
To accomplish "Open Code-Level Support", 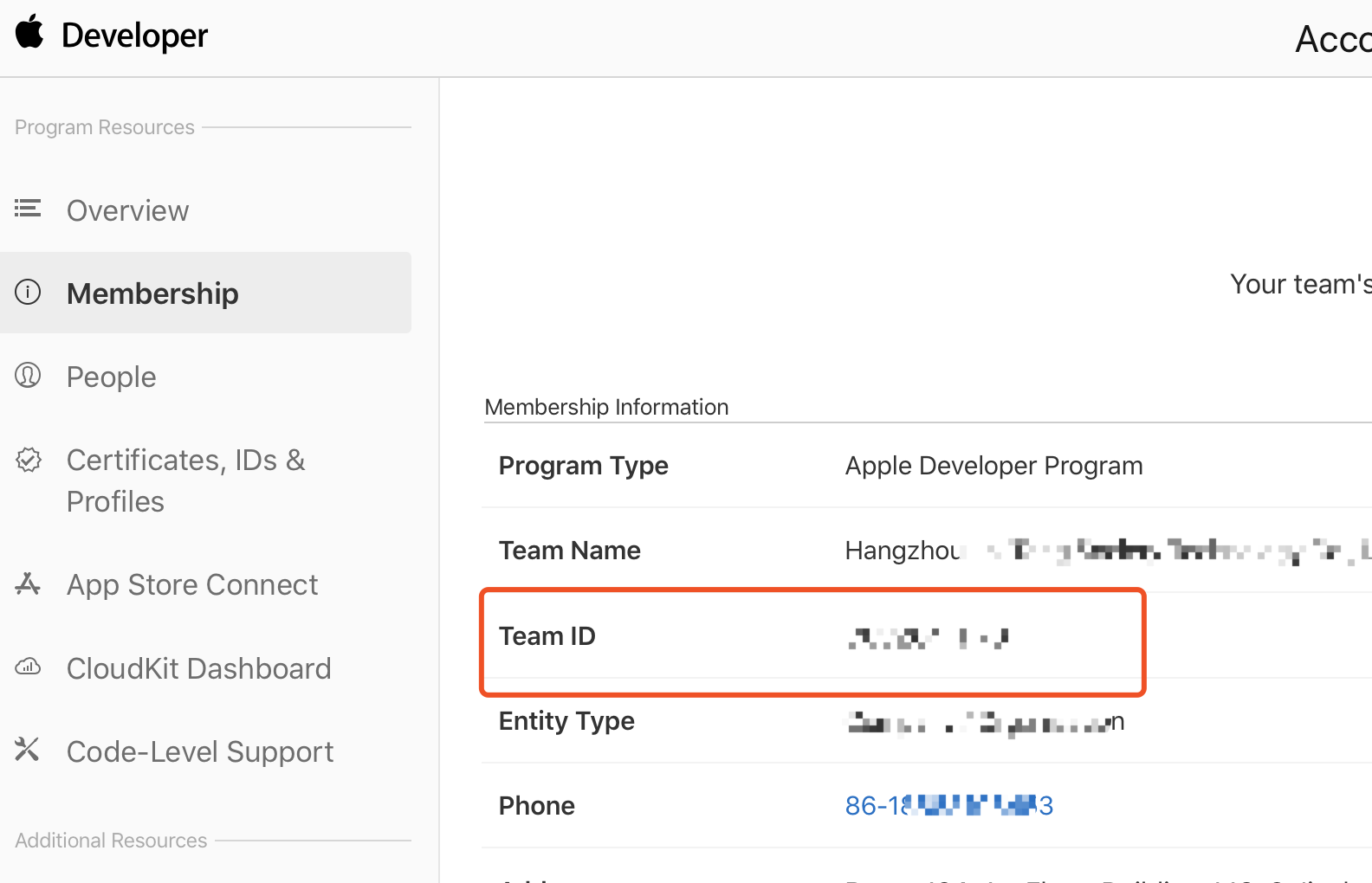I will (x=200, y=752).
